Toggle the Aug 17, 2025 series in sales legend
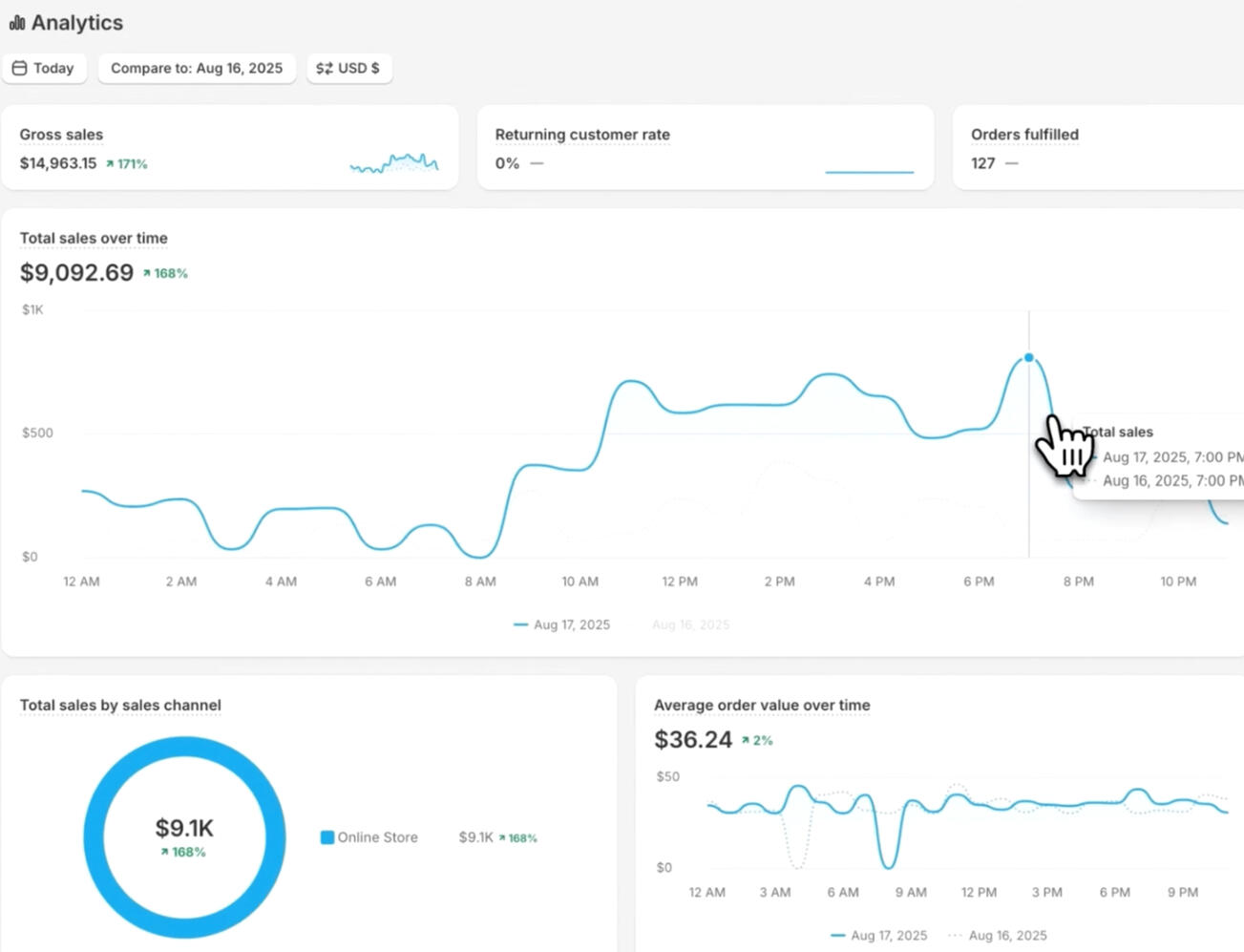 click(561, 624)
